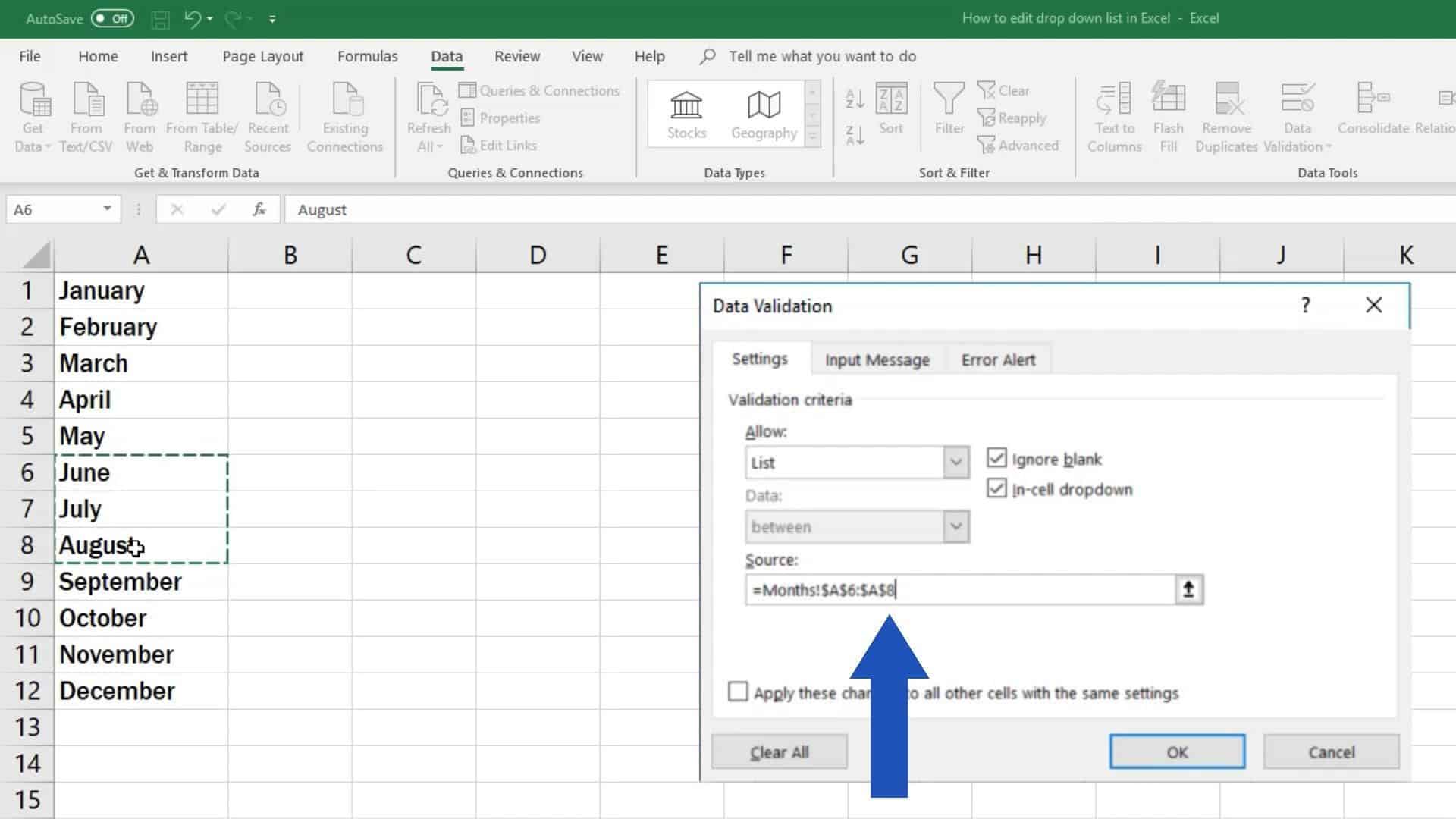Click the Clear All button in Data Validation
The width and height of the screenshot is (1456, 819).
click(780, 752)
